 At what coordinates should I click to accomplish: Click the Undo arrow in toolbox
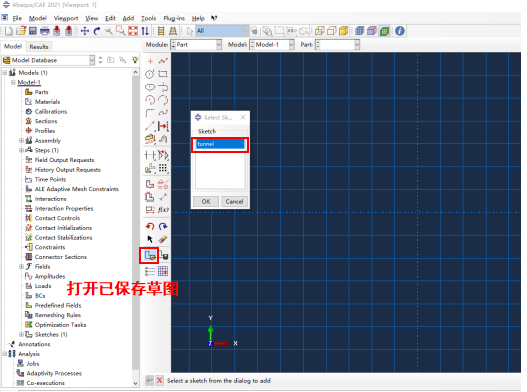150,226
